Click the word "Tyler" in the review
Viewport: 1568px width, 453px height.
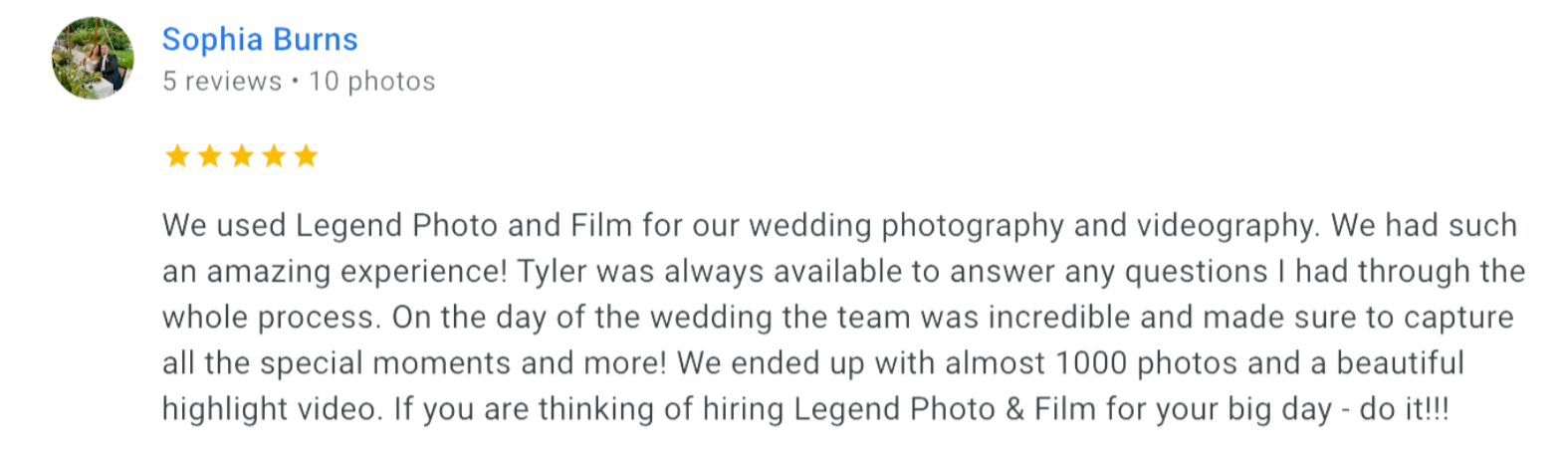555,272
